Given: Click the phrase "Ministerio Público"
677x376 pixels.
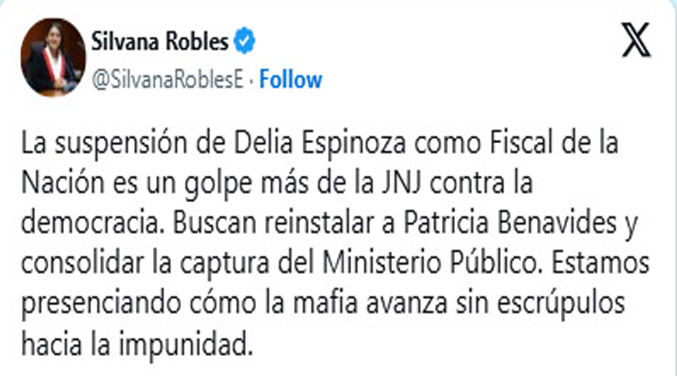Looking at the screenshot, I should tap(432, 262).
